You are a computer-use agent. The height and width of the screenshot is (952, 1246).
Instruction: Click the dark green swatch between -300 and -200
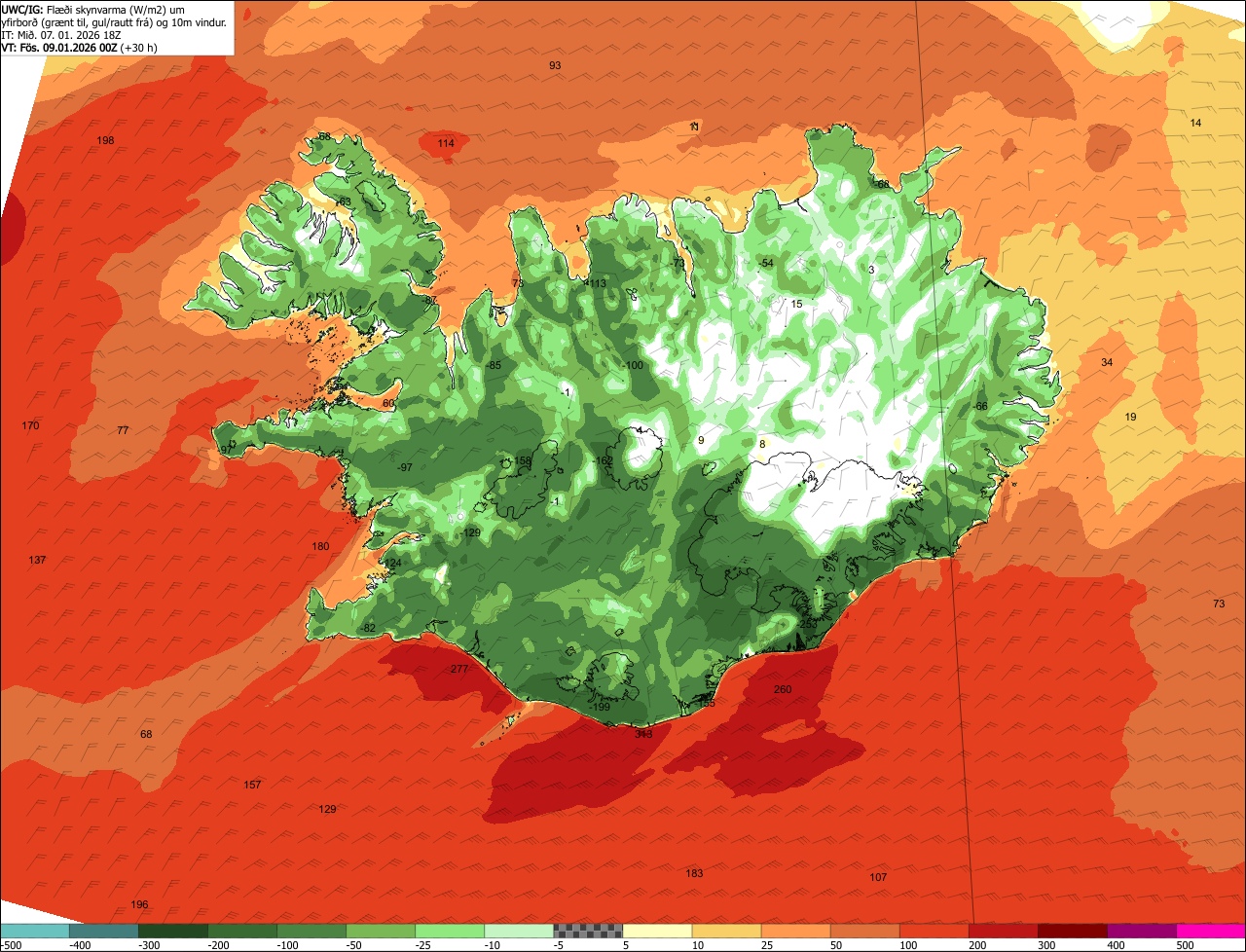pyautogui.click(x=173, y=930)
